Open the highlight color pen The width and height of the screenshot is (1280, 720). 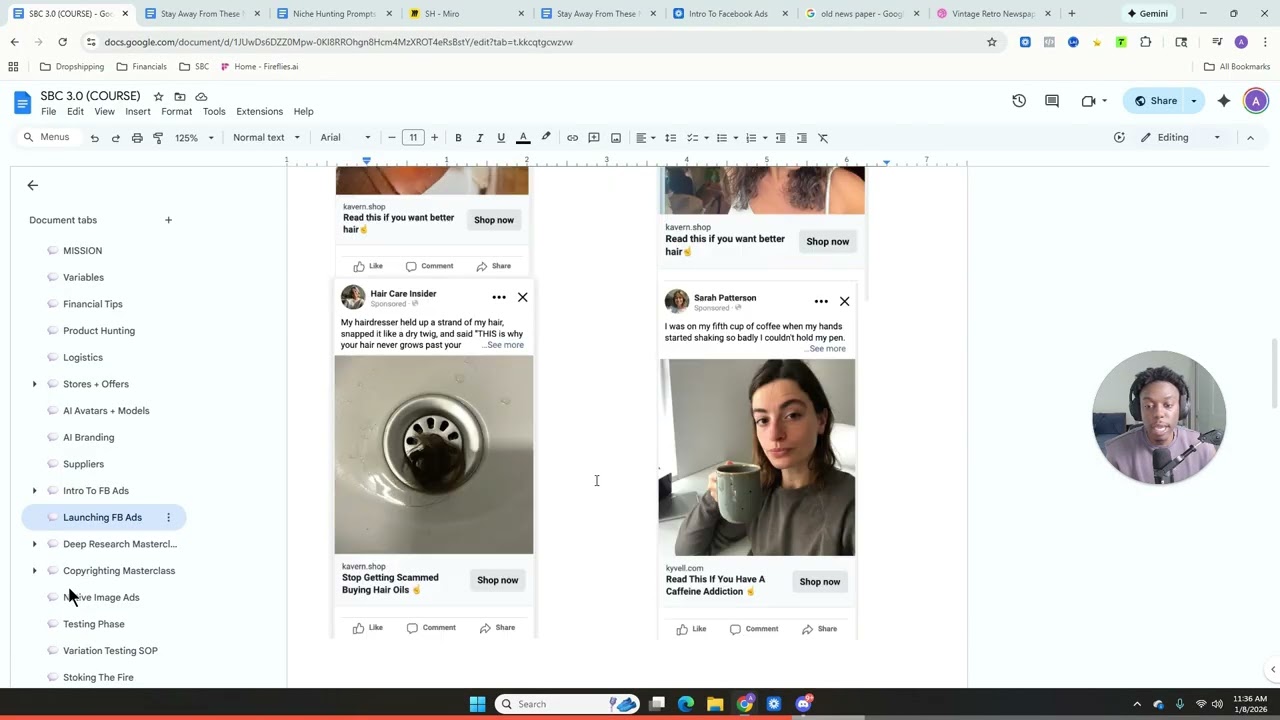[546, 138]
